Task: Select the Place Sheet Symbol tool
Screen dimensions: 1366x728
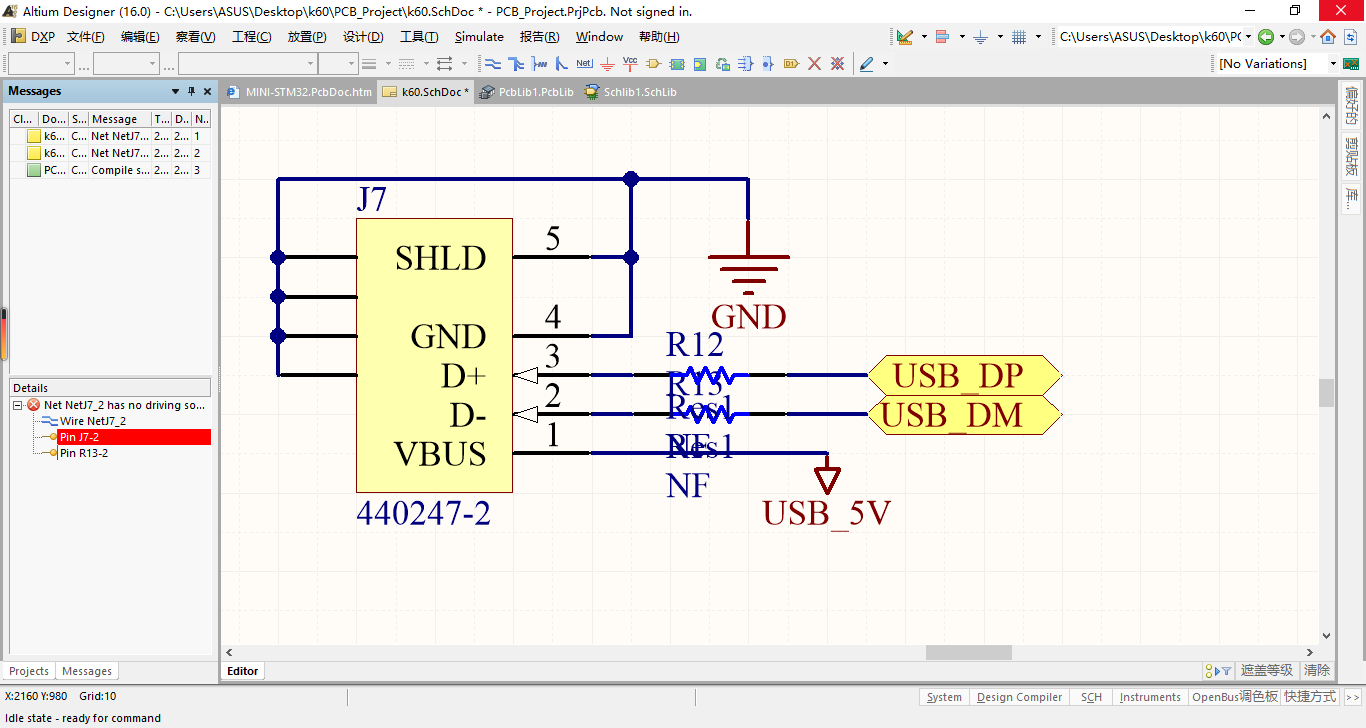Action: tap(677, 63)
